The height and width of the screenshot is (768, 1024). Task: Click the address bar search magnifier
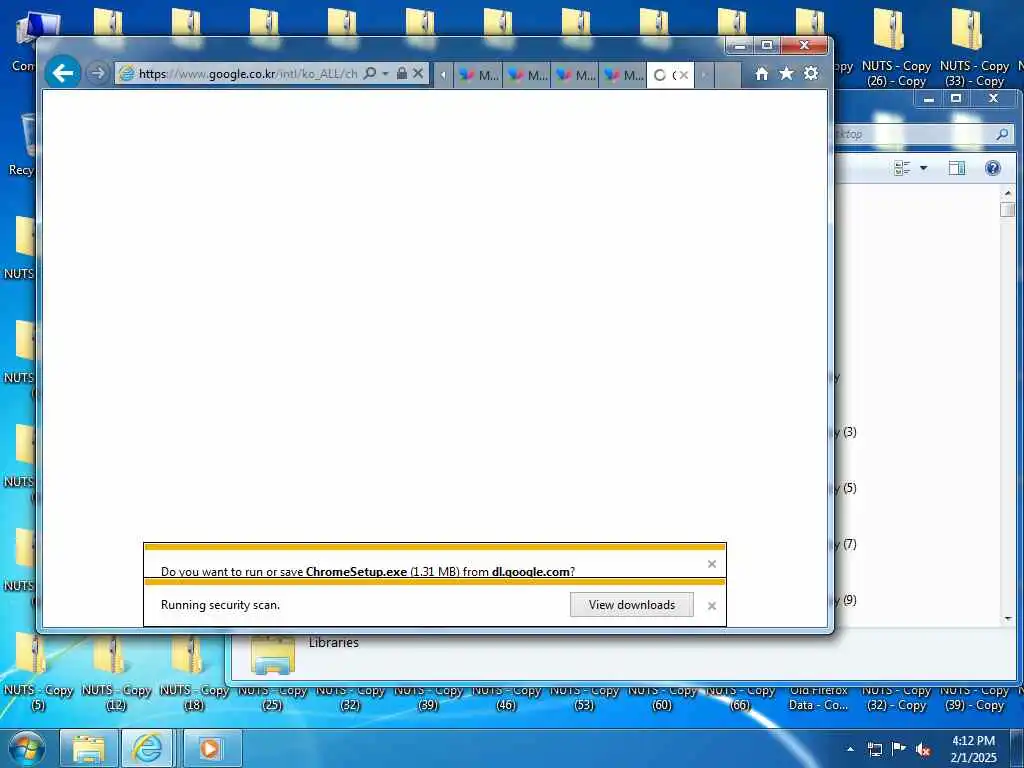[x=370, y=73]
